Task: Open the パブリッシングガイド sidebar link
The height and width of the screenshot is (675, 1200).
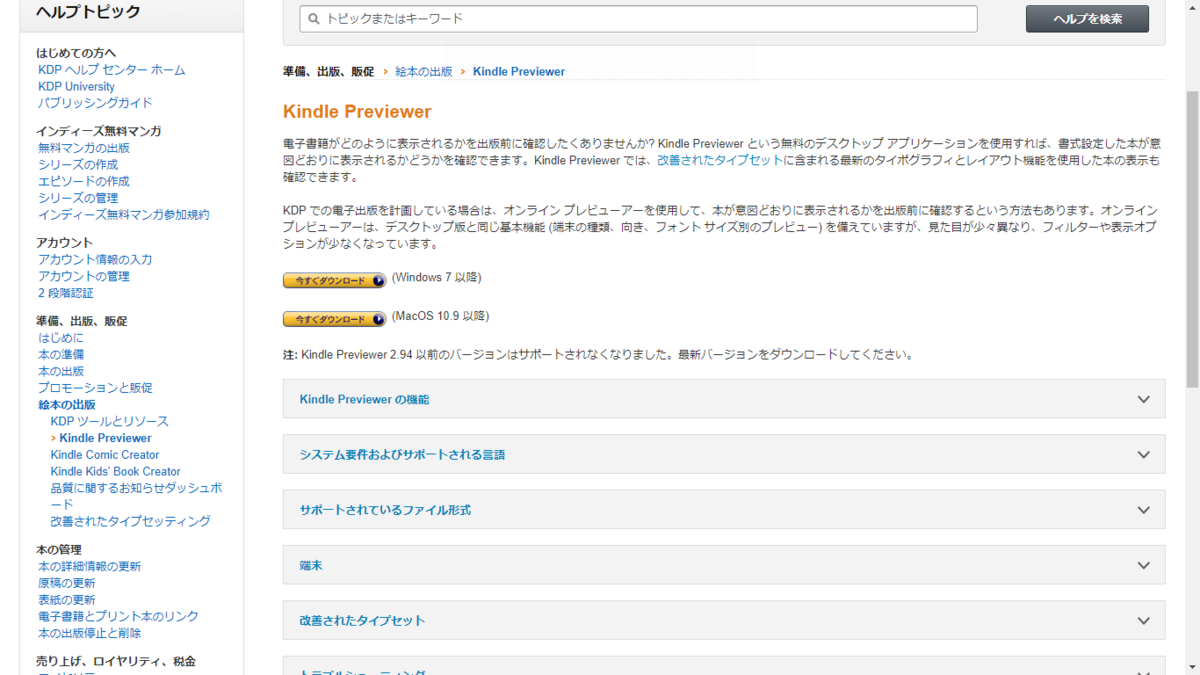Action: (95, 102)
